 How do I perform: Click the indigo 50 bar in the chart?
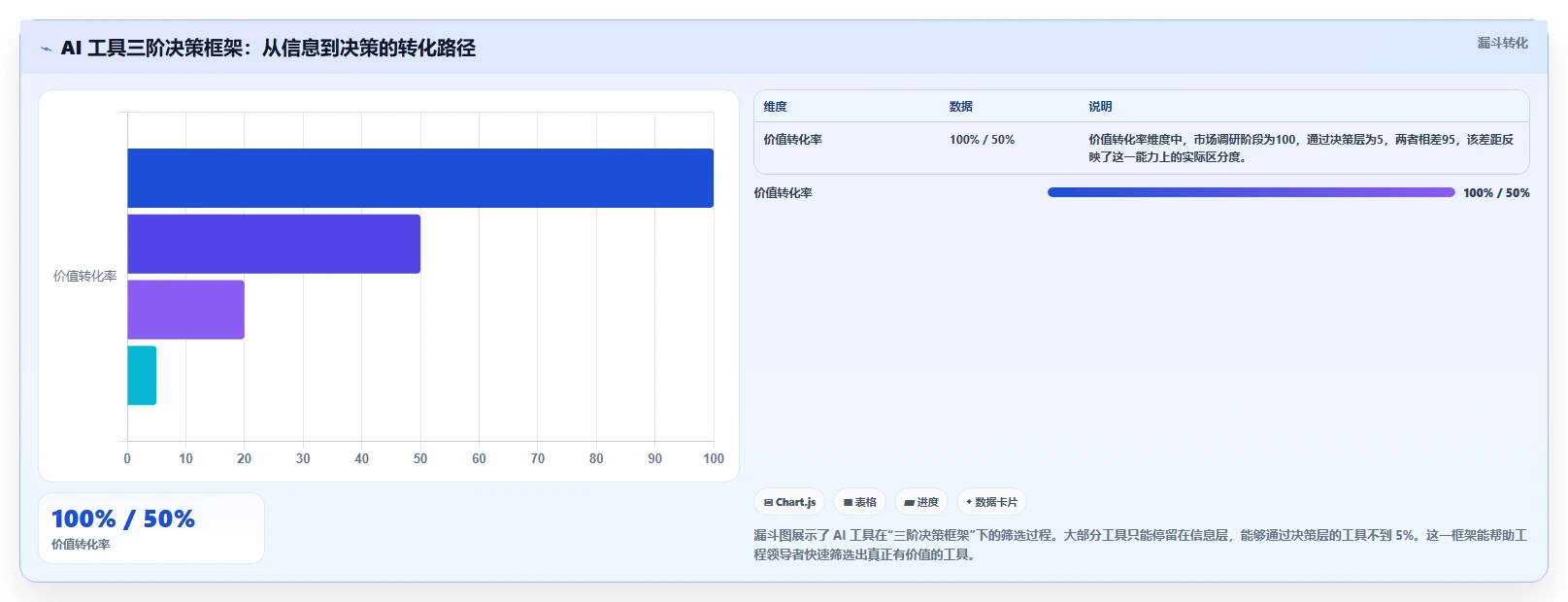[274, 244]
